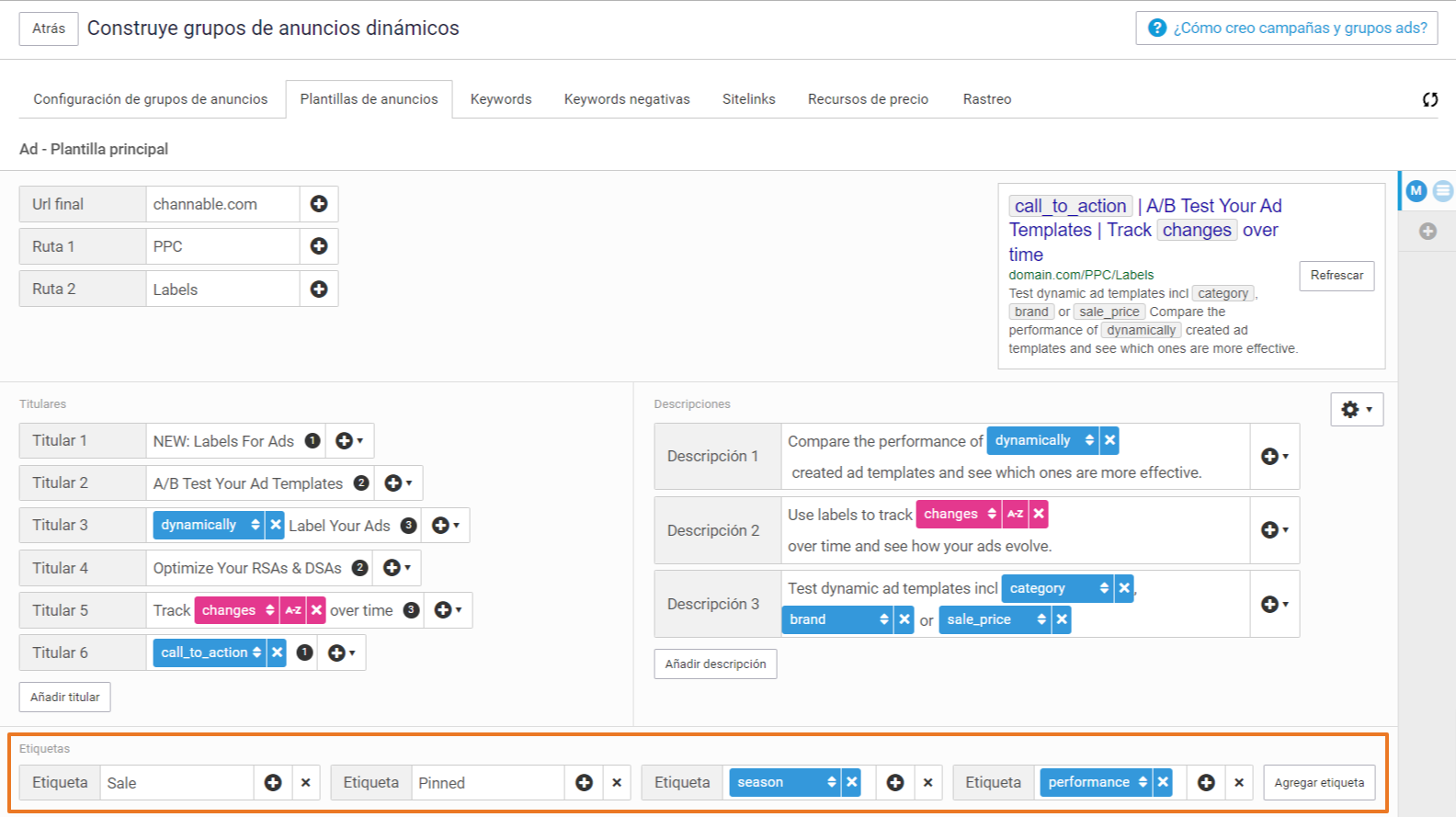Remove changes tag in Descripción 2
The width and height of the screenshot is (1456, 817).
coord(1039,514)
